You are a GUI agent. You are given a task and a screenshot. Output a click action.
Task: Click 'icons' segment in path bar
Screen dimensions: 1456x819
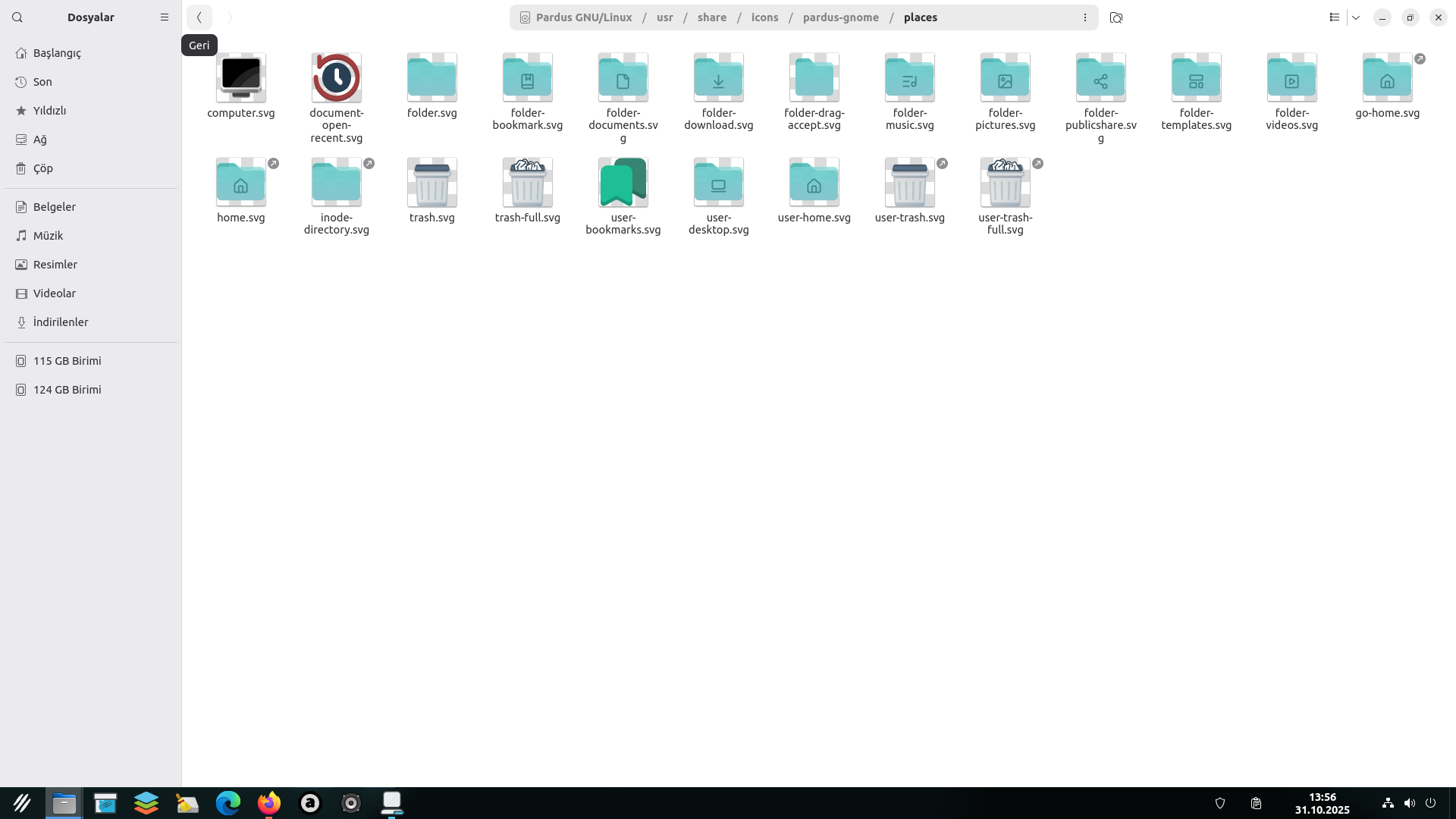coord(764,17)
